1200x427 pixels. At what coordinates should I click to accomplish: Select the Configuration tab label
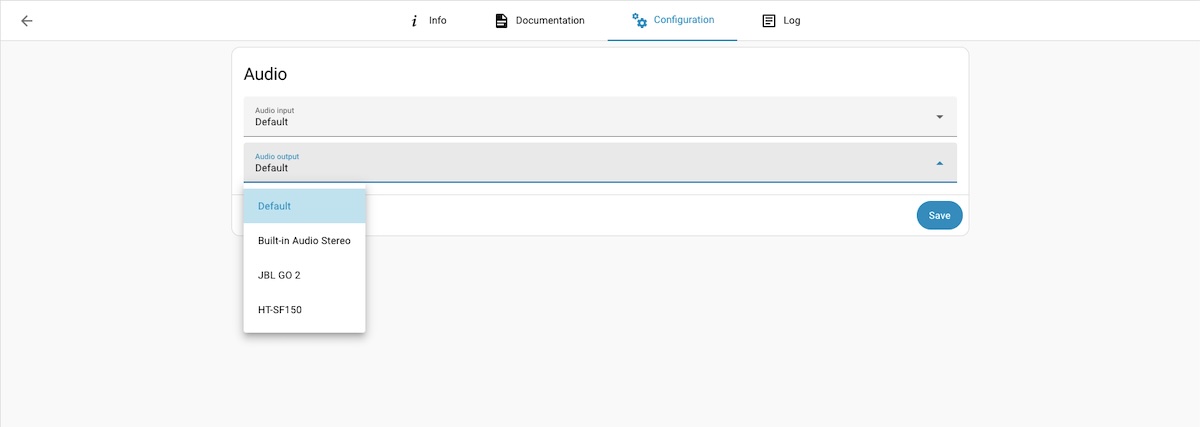684,20
